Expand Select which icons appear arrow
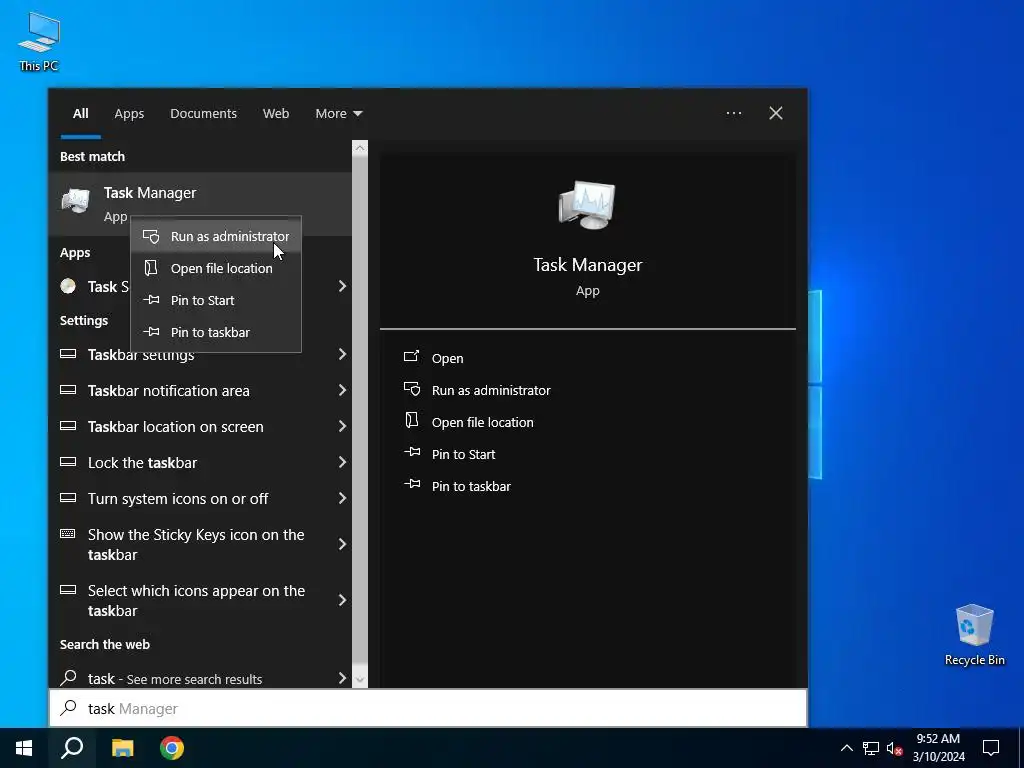This screenshot has height=768, width=1024. 342,600
